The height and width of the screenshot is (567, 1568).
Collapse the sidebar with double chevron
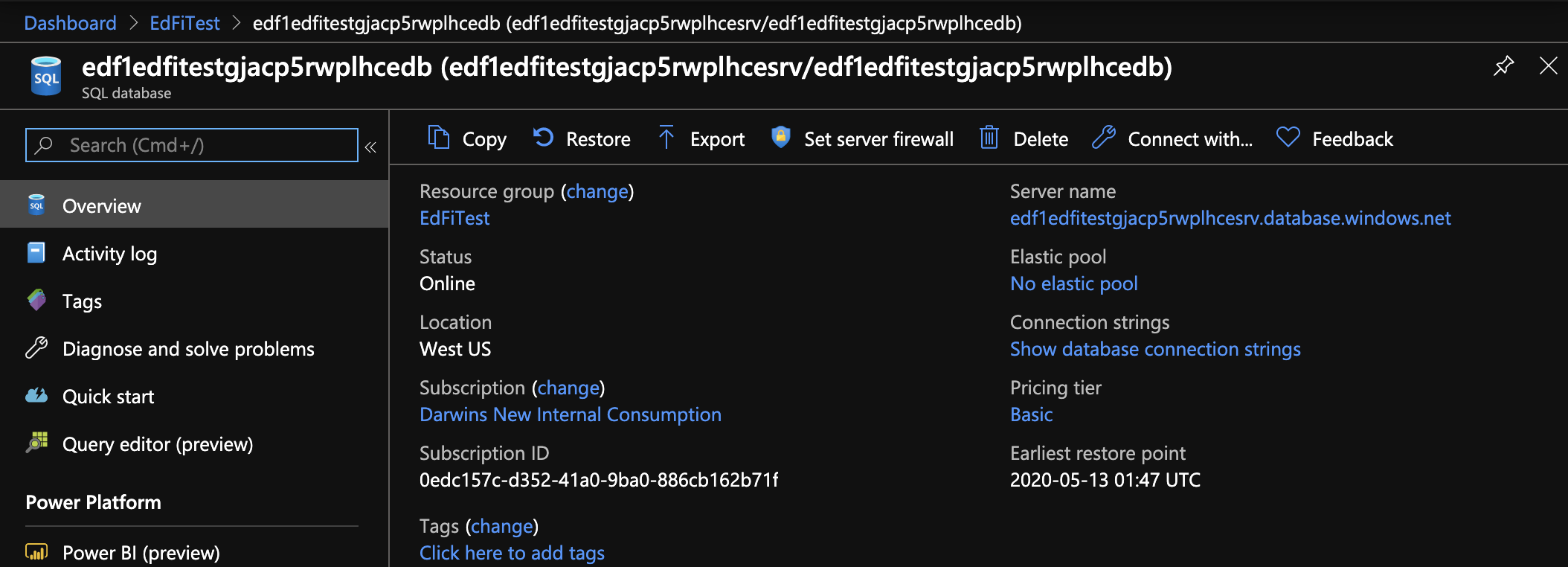pos(370,147)
